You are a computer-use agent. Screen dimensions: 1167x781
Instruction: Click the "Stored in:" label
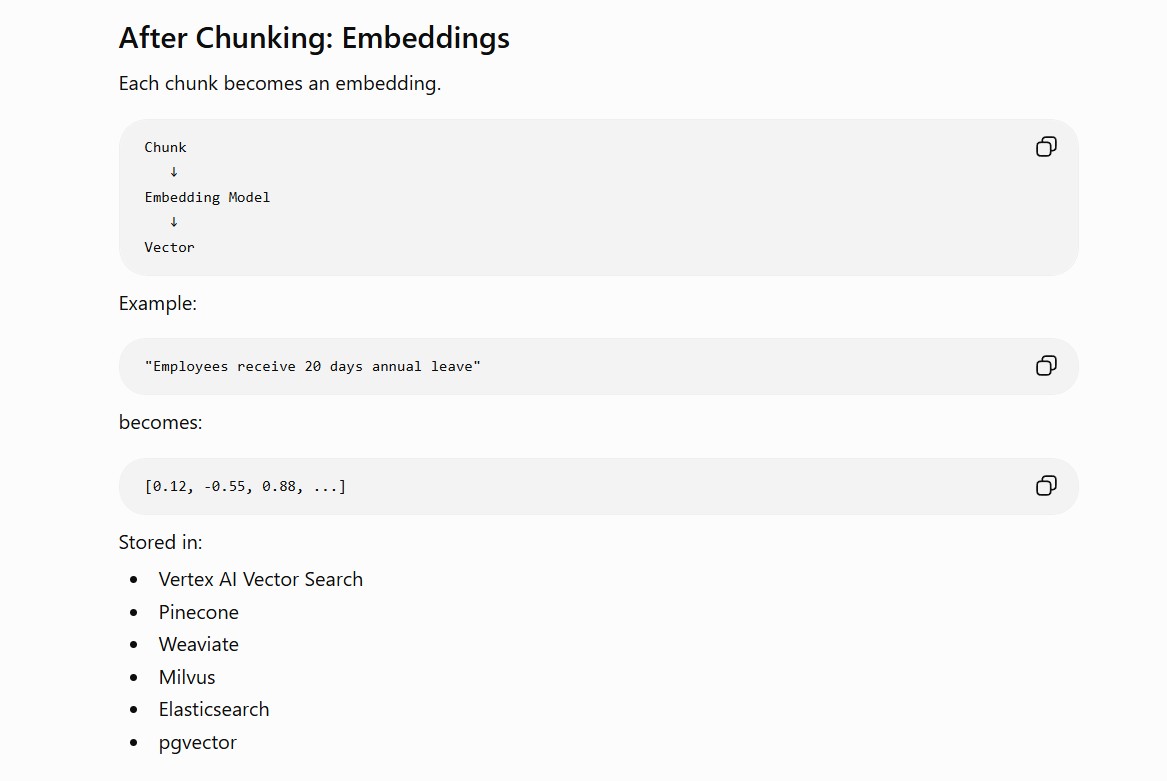pyautogui.click(x=160, y=542)
